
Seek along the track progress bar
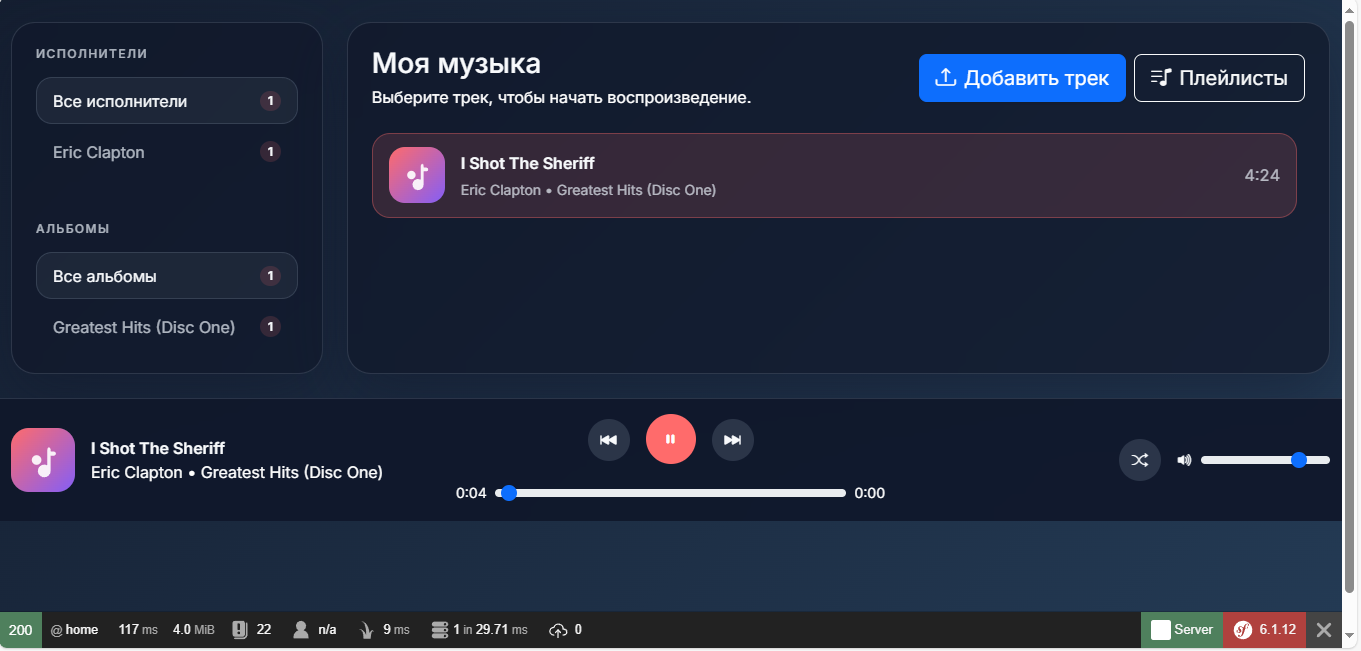point(671,493)
